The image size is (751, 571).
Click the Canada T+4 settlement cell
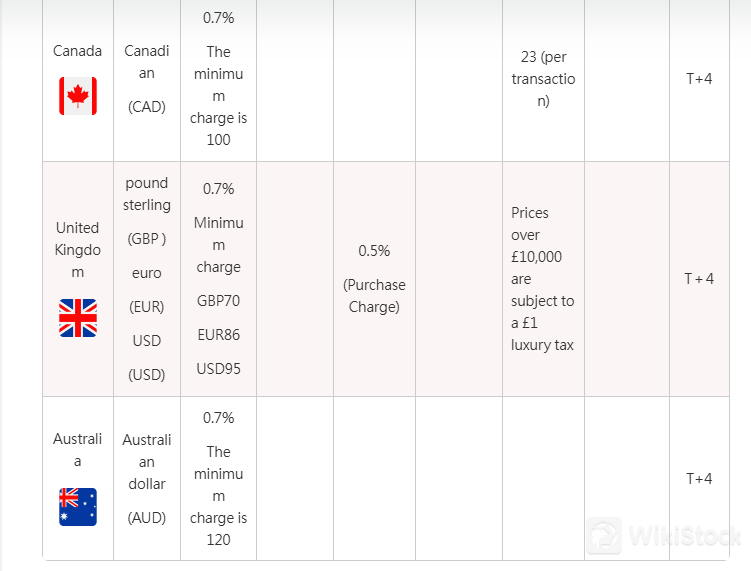point(699,79)
